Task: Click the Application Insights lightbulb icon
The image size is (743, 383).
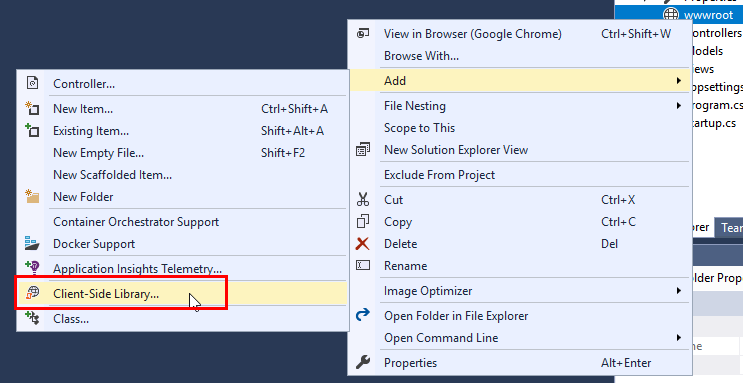Action: pyautogui.click(x=32, y=268)
